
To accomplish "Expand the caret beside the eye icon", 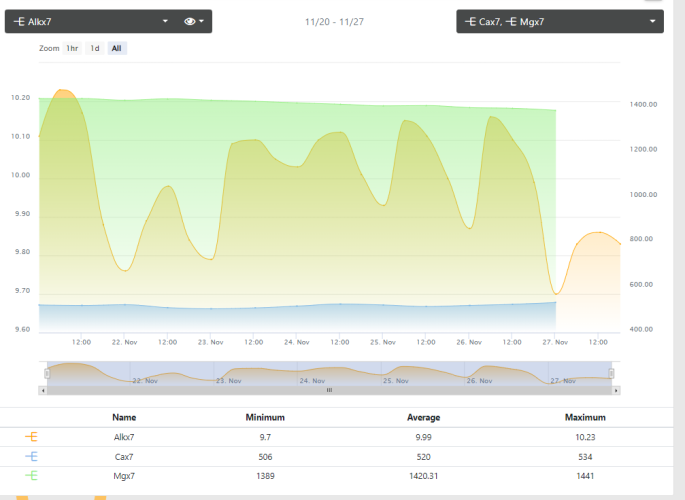I will click(201, 21).
